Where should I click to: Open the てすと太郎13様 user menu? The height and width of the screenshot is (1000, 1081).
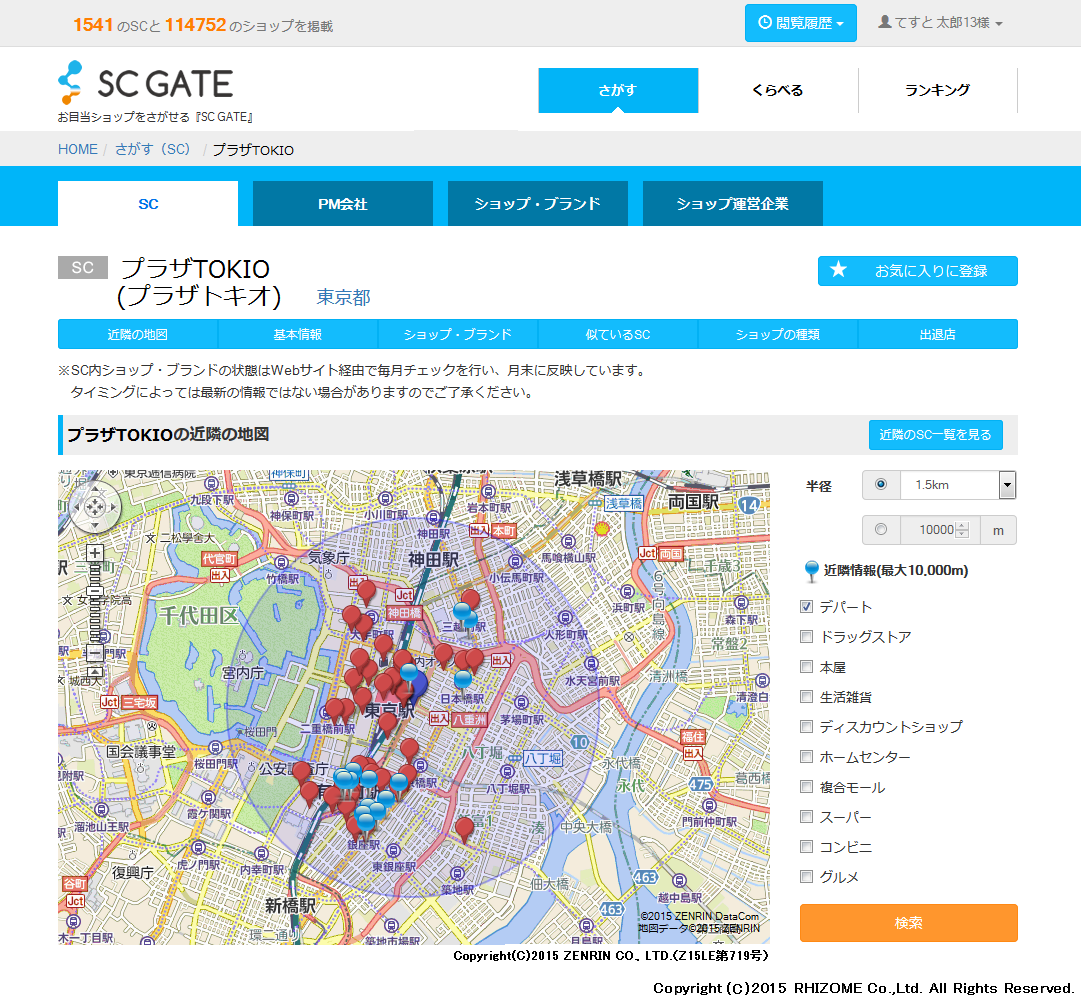[940, 23]
